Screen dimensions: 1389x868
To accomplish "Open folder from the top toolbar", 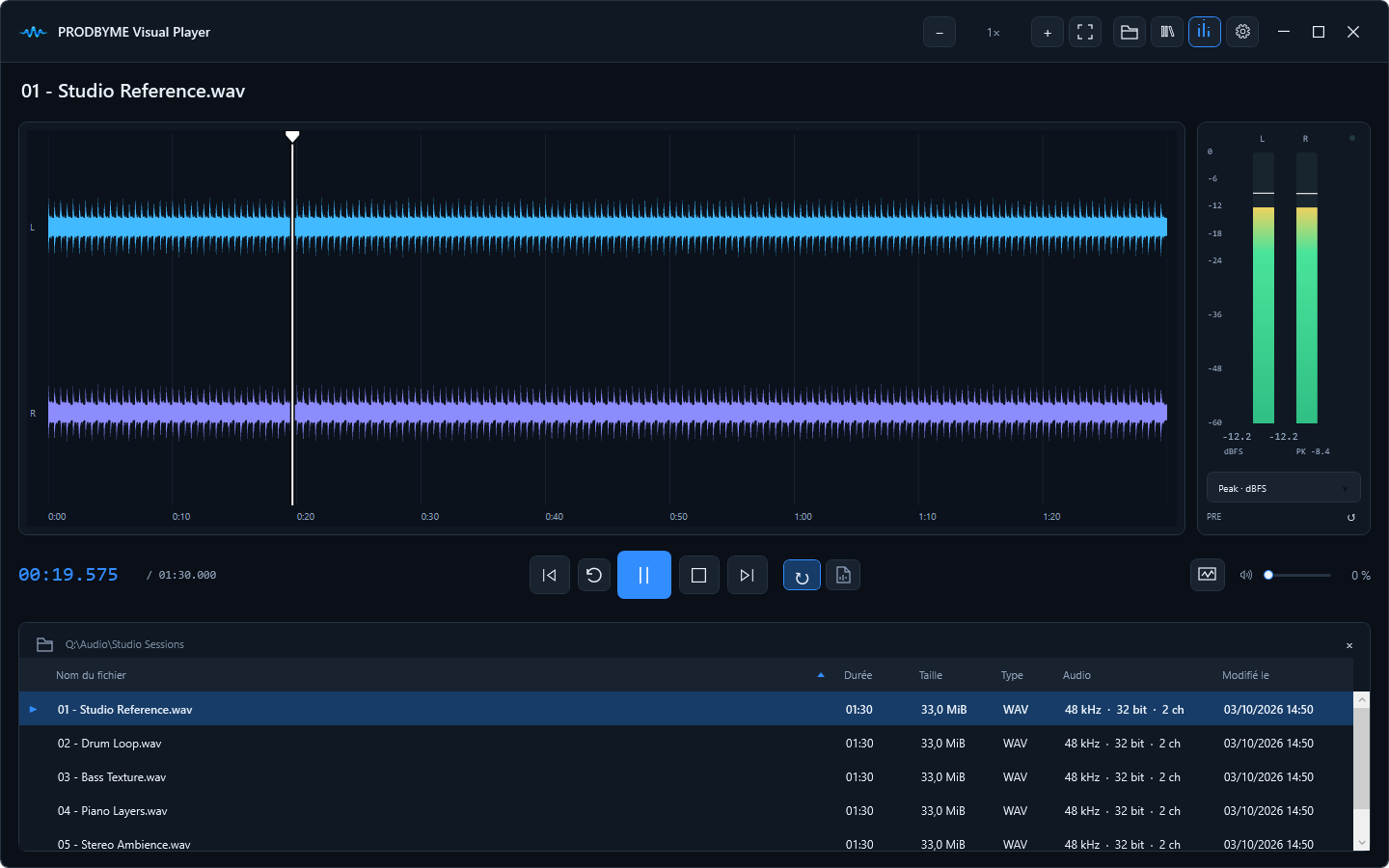I will [1130, 32].
